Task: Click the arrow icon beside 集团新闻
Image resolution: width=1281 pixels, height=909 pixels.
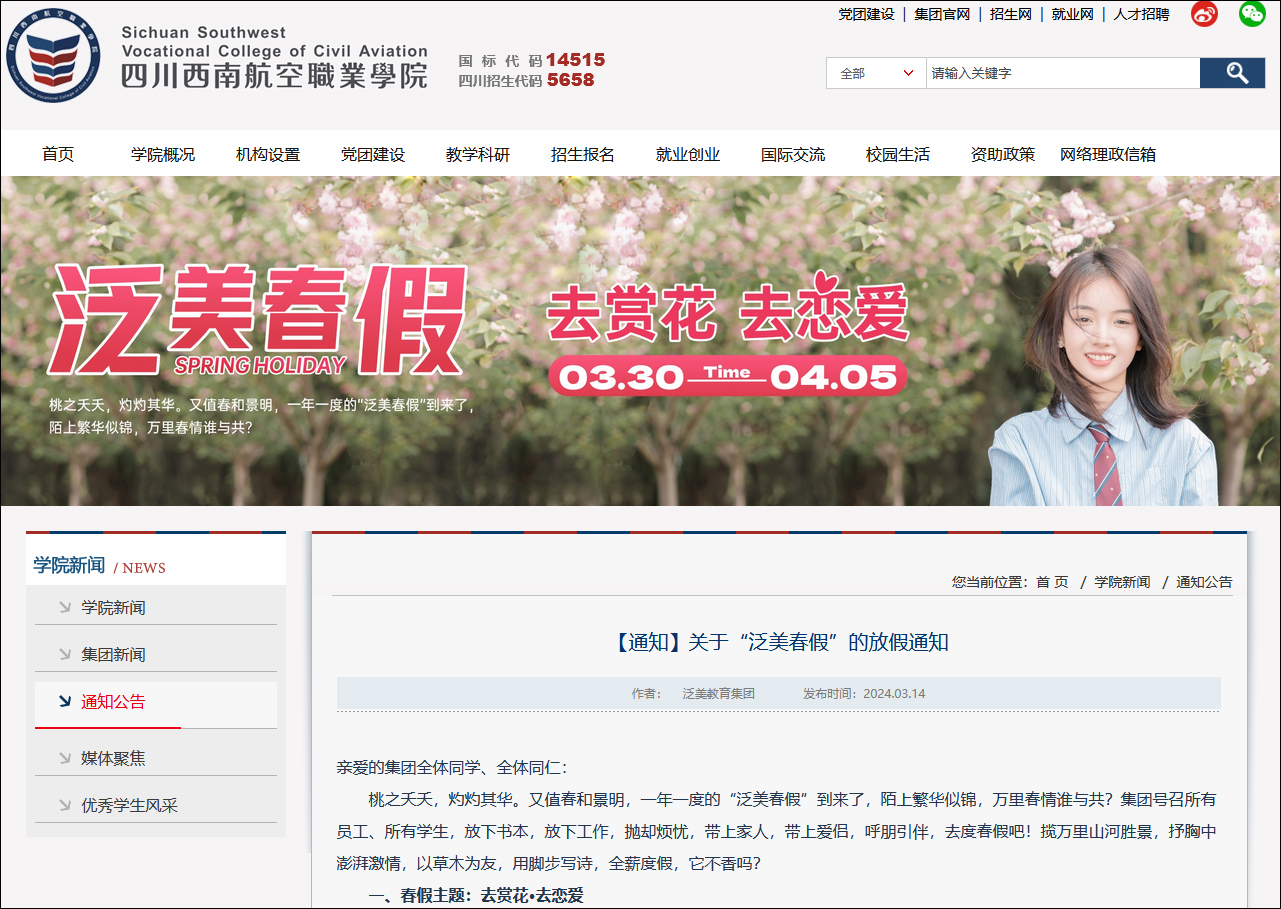Action: coord(65,654)
